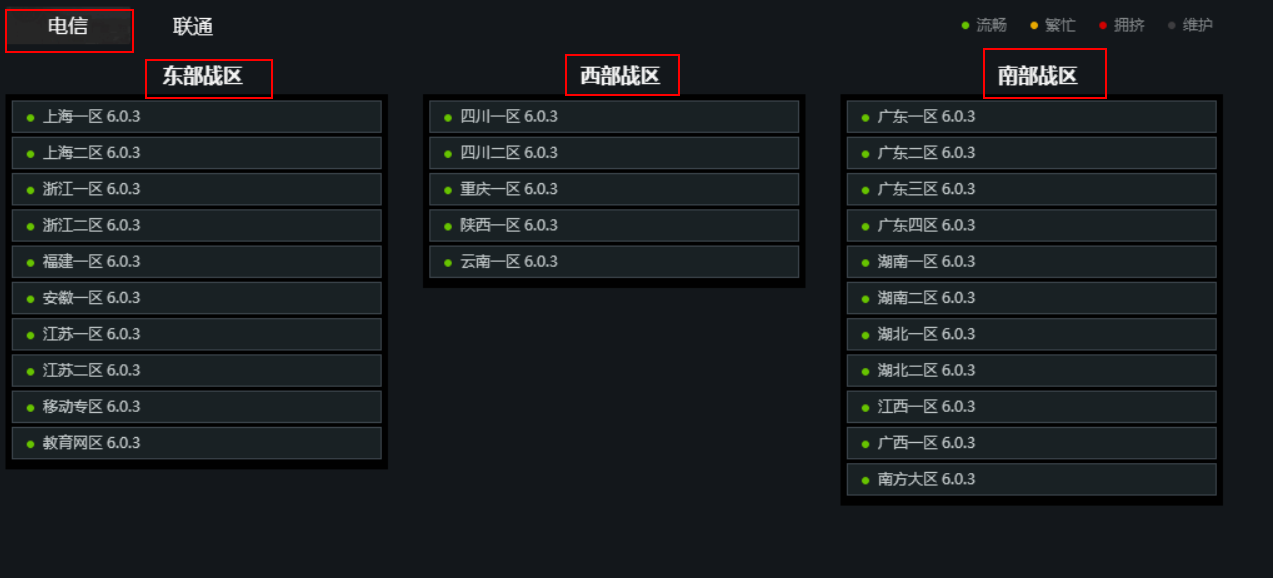The image size is (1273, 578).
Task: Choose 浙江一区 6.0.3 server
Action: 197,189
